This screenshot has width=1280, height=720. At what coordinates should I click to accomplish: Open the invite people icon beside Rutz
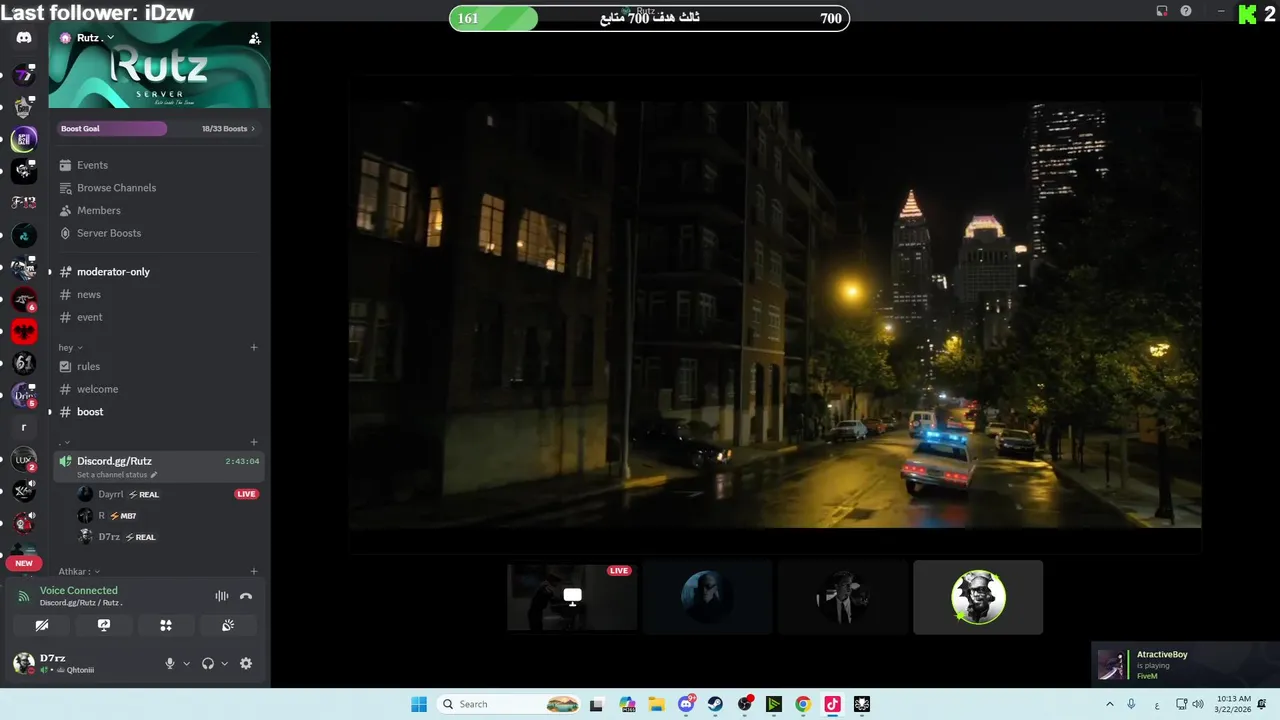[255, 38]
